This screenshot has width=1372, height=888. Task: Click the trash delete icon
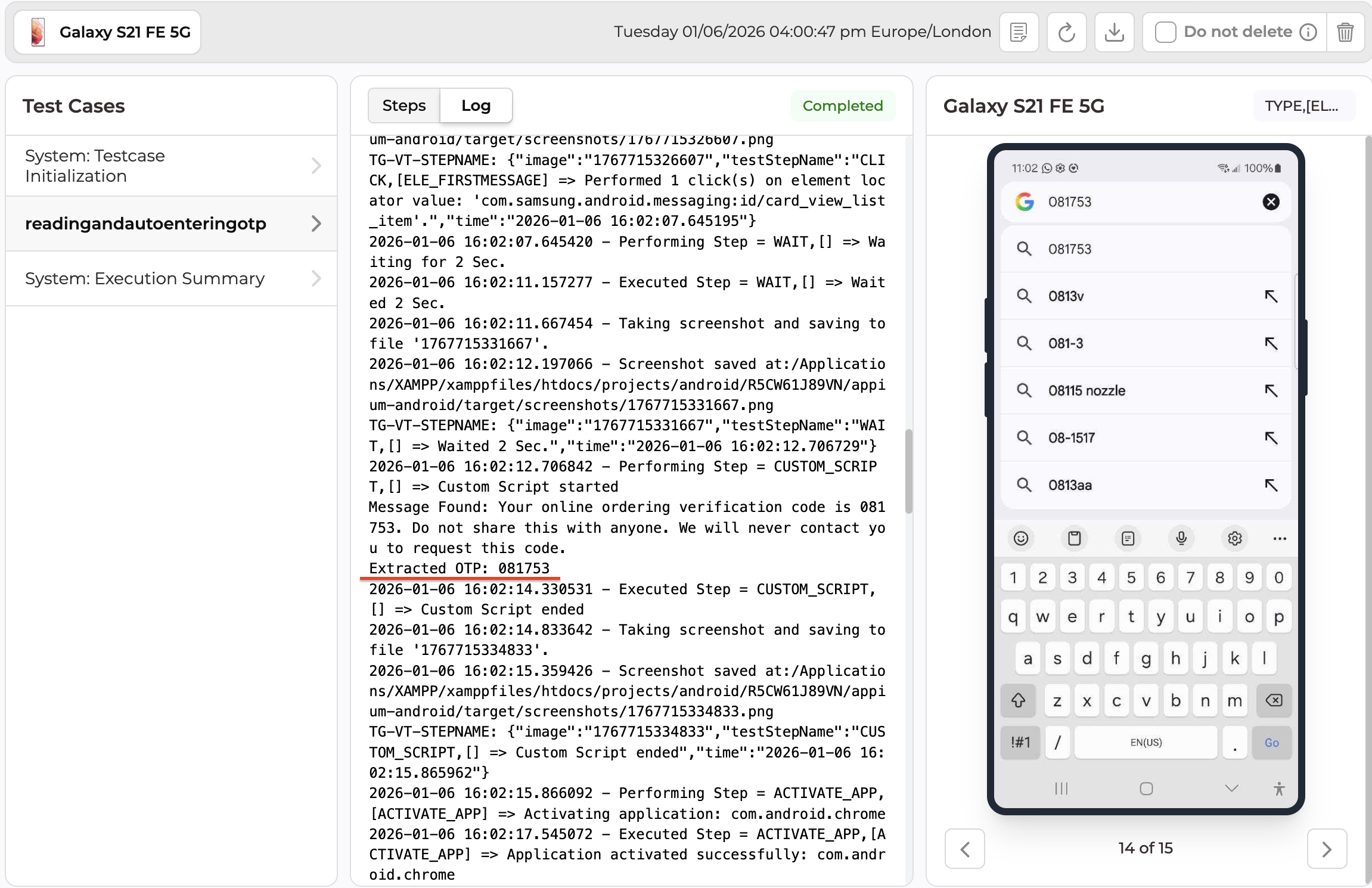click(1345, 32)
